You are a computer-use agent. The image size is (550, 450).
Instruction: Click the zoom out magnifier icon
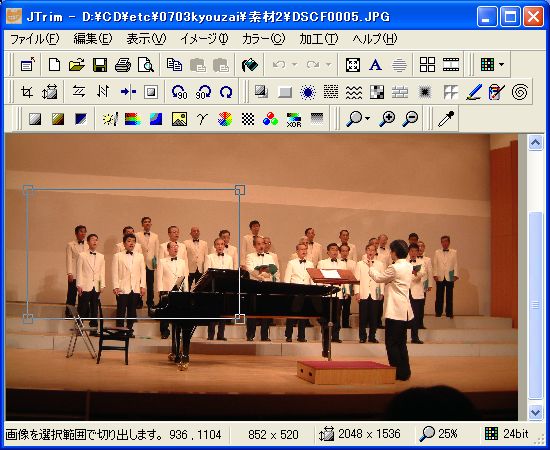tap(410, 119)
